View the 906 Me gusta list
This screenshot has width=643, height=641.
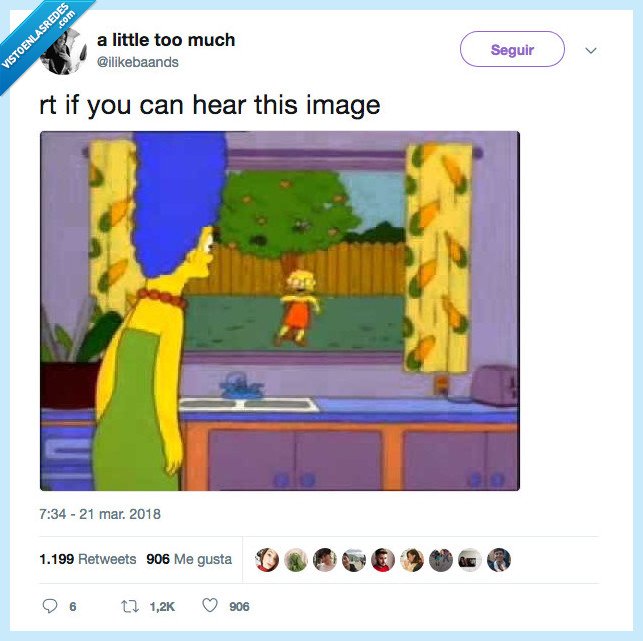click(x=189, y=559)
